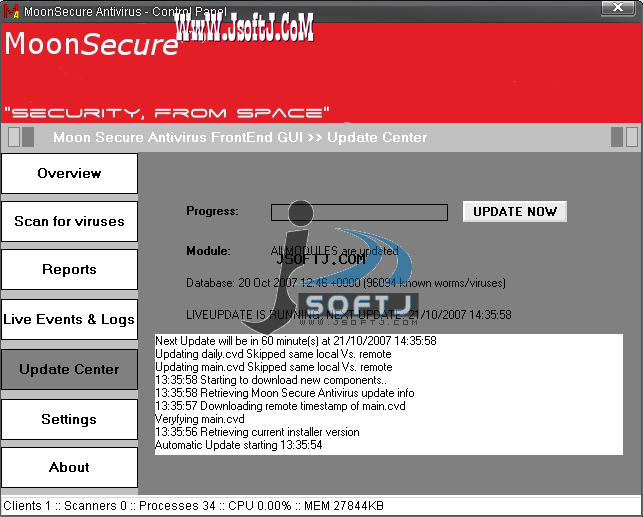This screenshot has height=517, width=643.
Task: Click the update progress bar
Action: 359,212
